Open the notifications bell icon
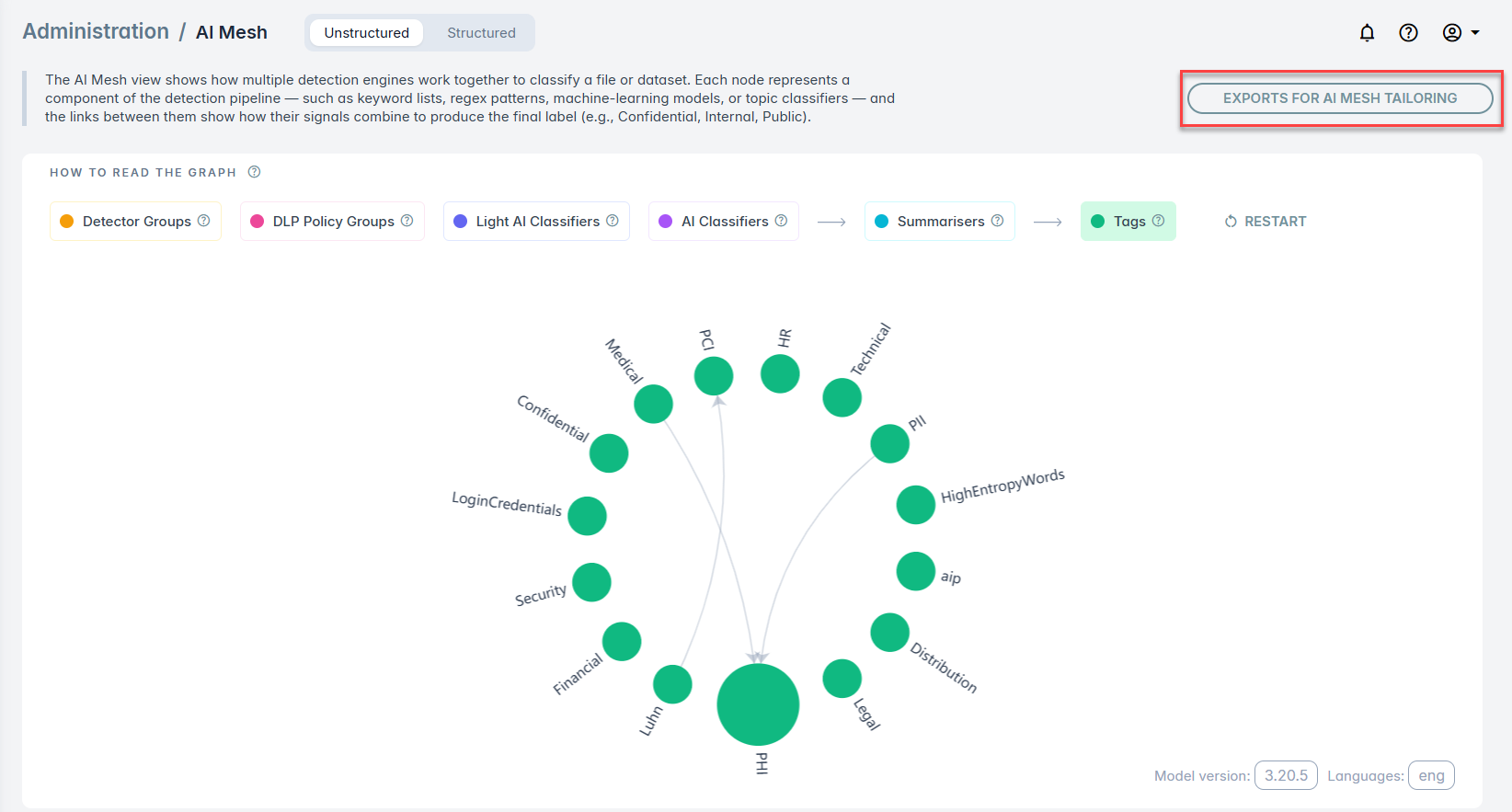This screenshot has width=1512, height=812. point(1367,33)
